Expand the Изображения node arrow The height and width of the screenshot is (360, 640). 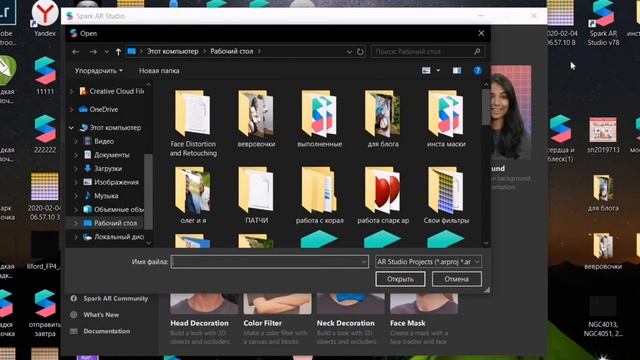coord(76,182)
